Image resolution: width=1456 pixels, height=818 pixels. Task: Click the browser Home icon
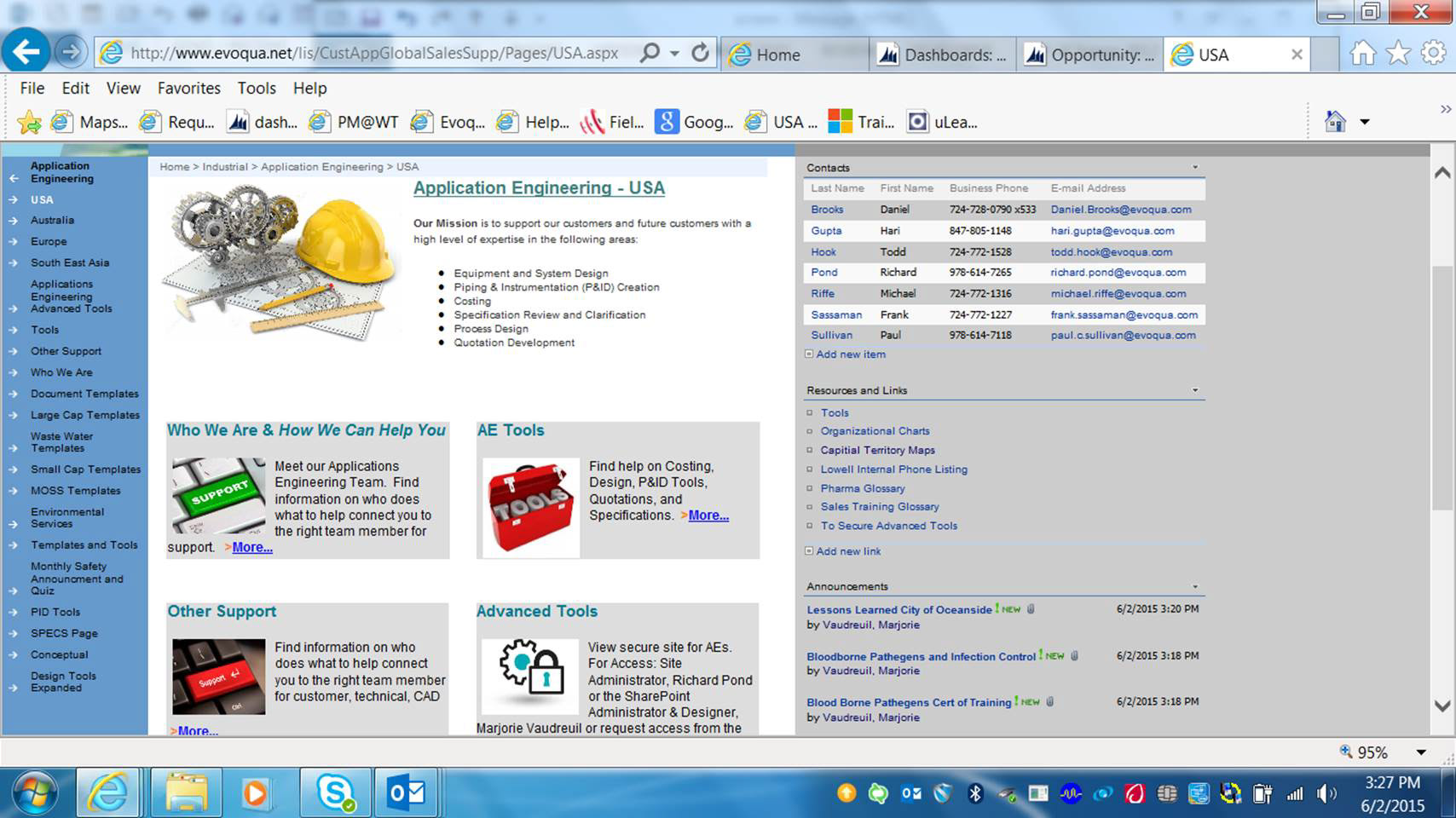point(1362,54)
